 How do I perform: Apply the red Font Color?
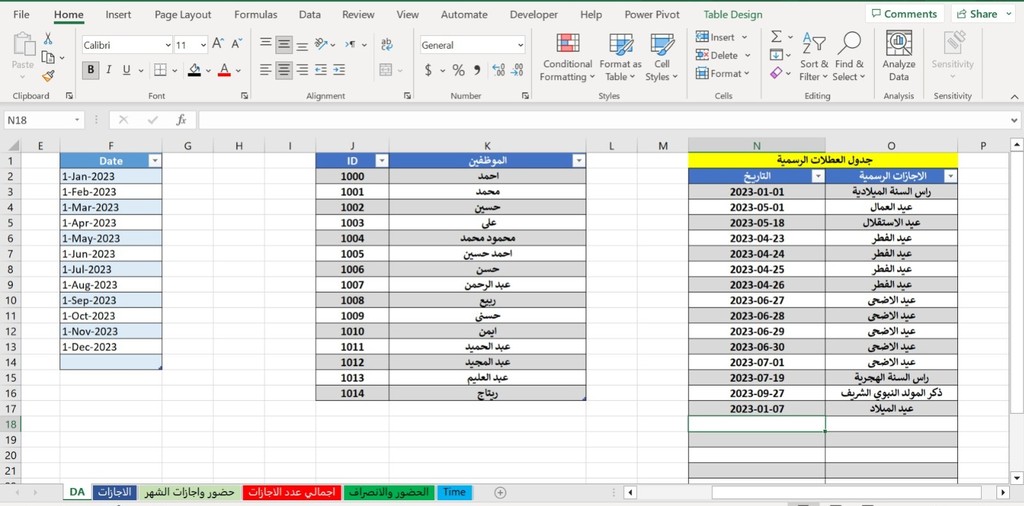(x=224, y=70)
